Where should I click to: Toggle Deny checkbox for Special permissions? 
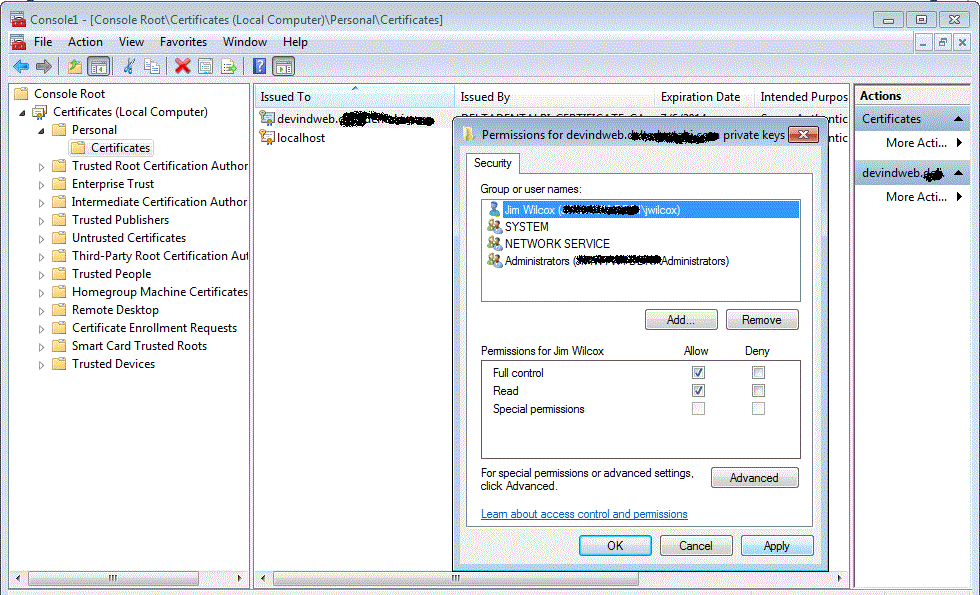point(758,409)
